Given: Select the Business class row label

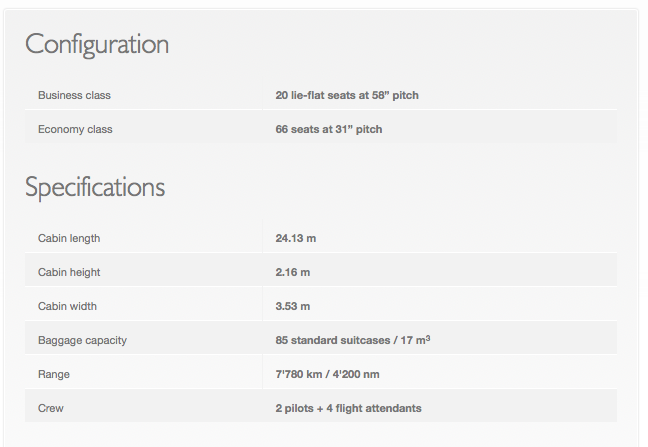Looking at the screenshot, I should point(74,95).
